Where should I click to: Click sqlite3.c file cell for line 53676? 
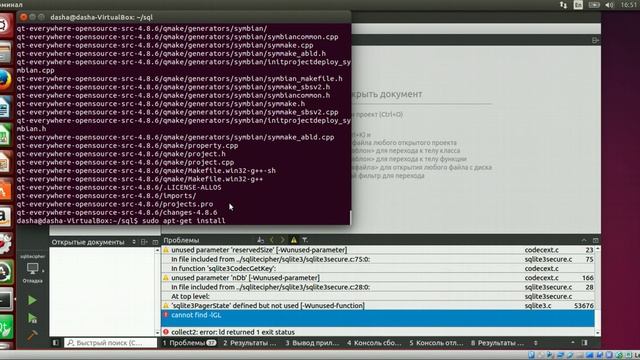[x=538, y=305]
